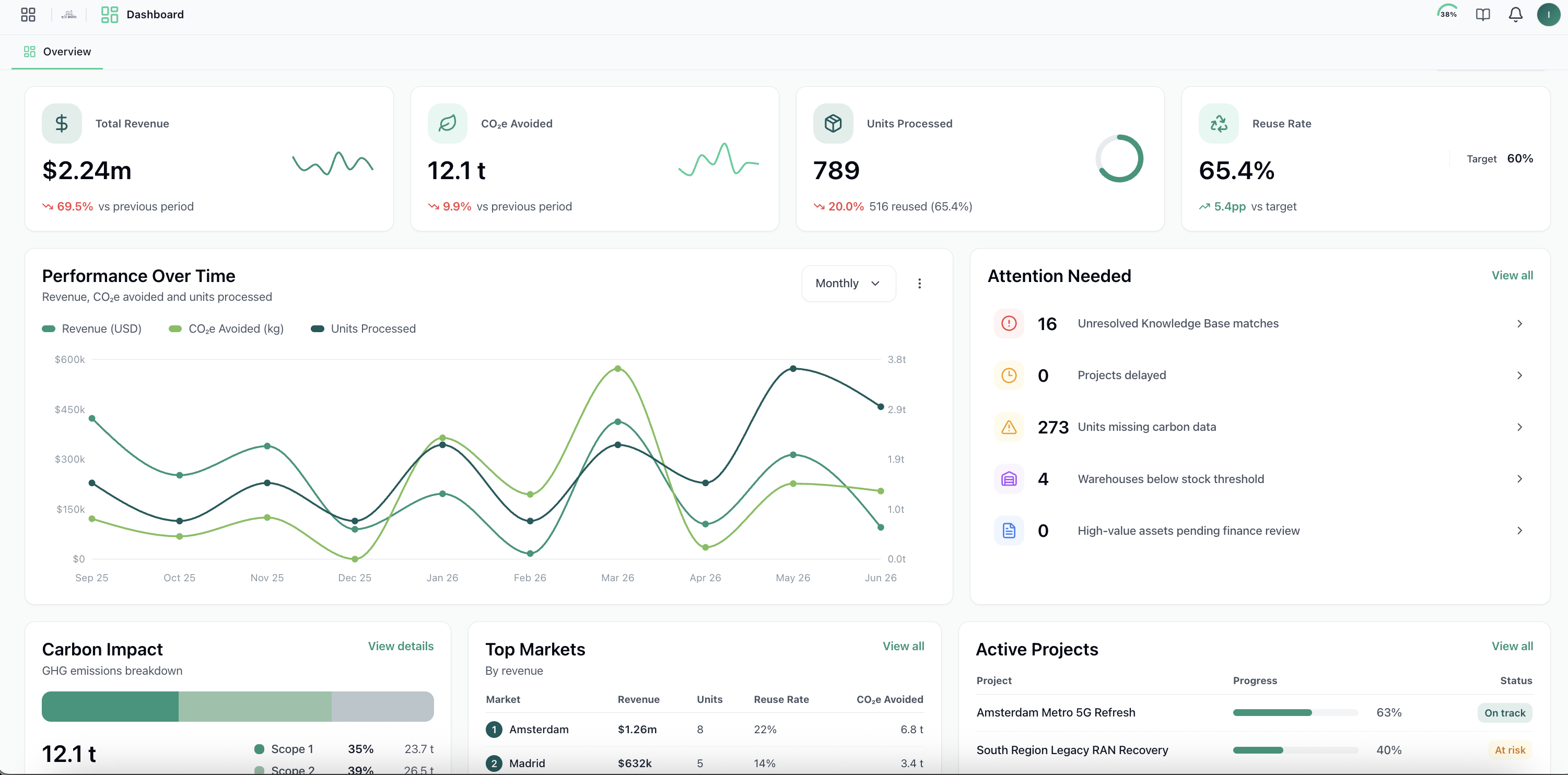Open user avatar menu

pos(1549,15)
